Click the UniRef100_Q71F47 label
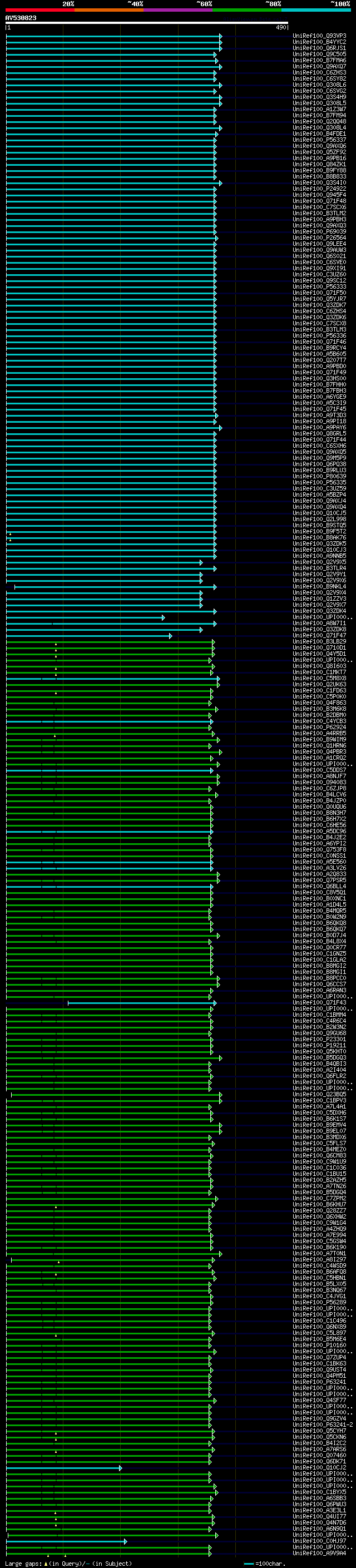This screenshot has height=1568, width=356. pyautogui.click(x=319, y=635)
